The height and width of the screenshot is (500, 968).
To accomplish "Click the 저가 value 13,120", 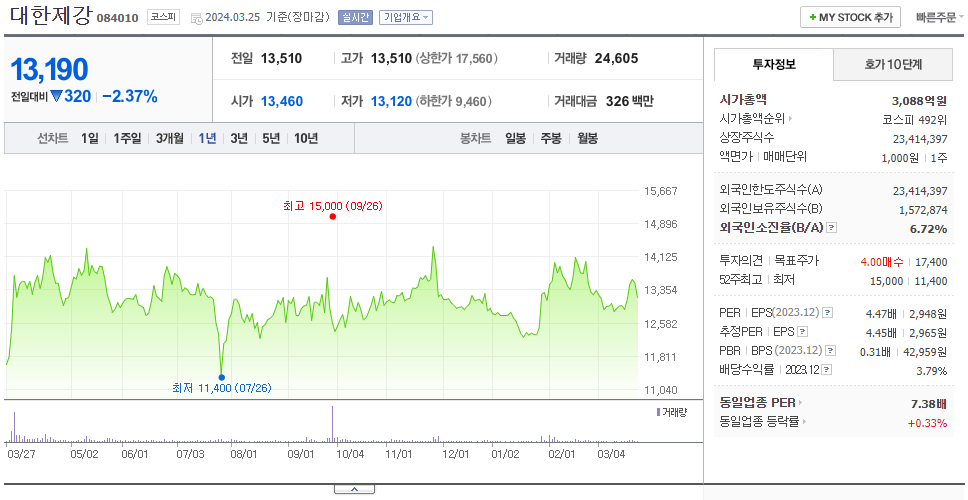I will (391, 101).
